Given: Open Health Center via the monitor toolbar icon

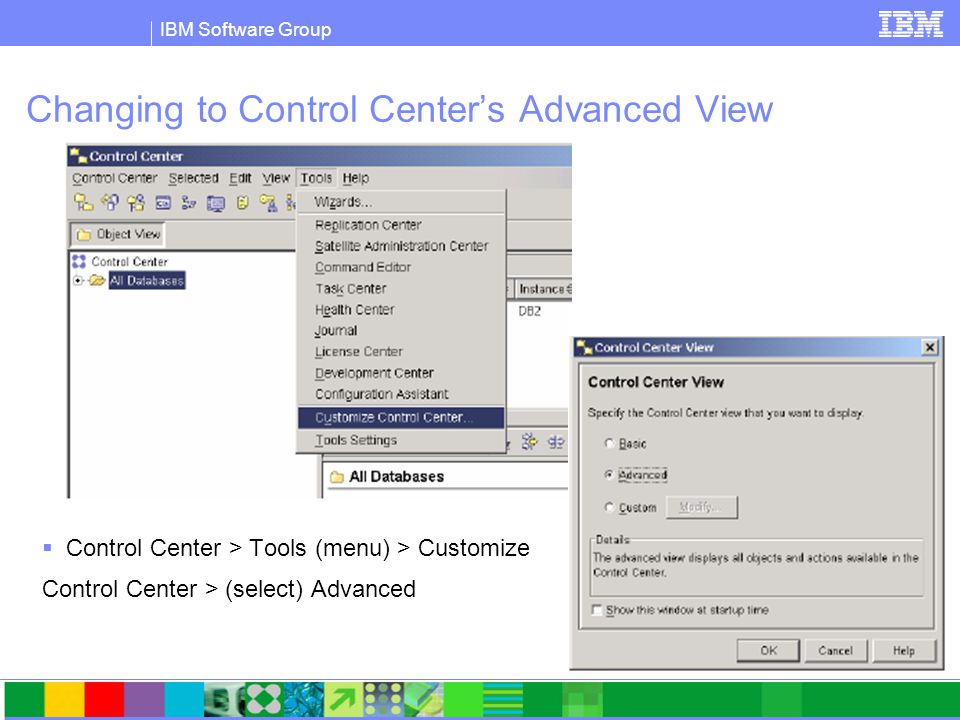Looking at the screenshot, I should tap(216, 203).
